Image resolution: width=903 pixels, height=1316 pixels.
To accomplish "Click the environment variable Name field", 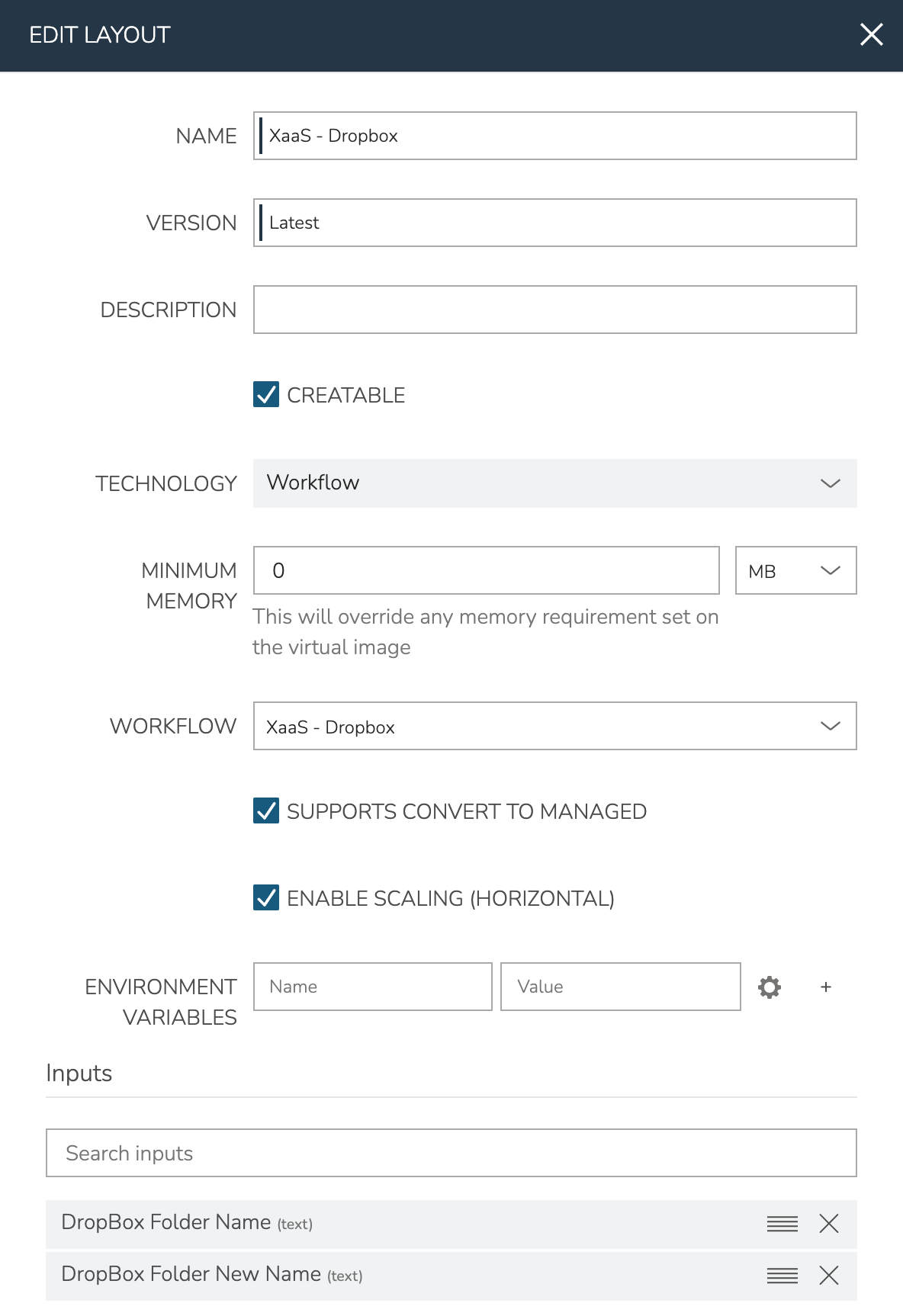I will point(372,987).
